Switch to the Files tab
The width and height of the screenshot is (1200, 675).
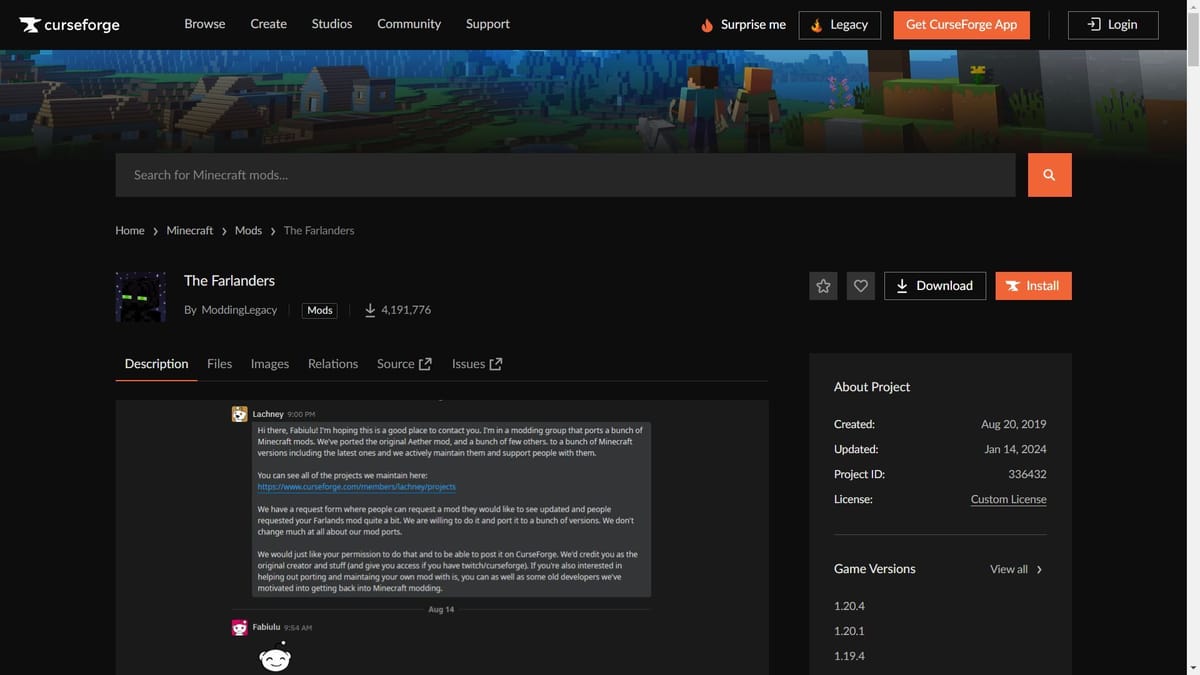219,364
